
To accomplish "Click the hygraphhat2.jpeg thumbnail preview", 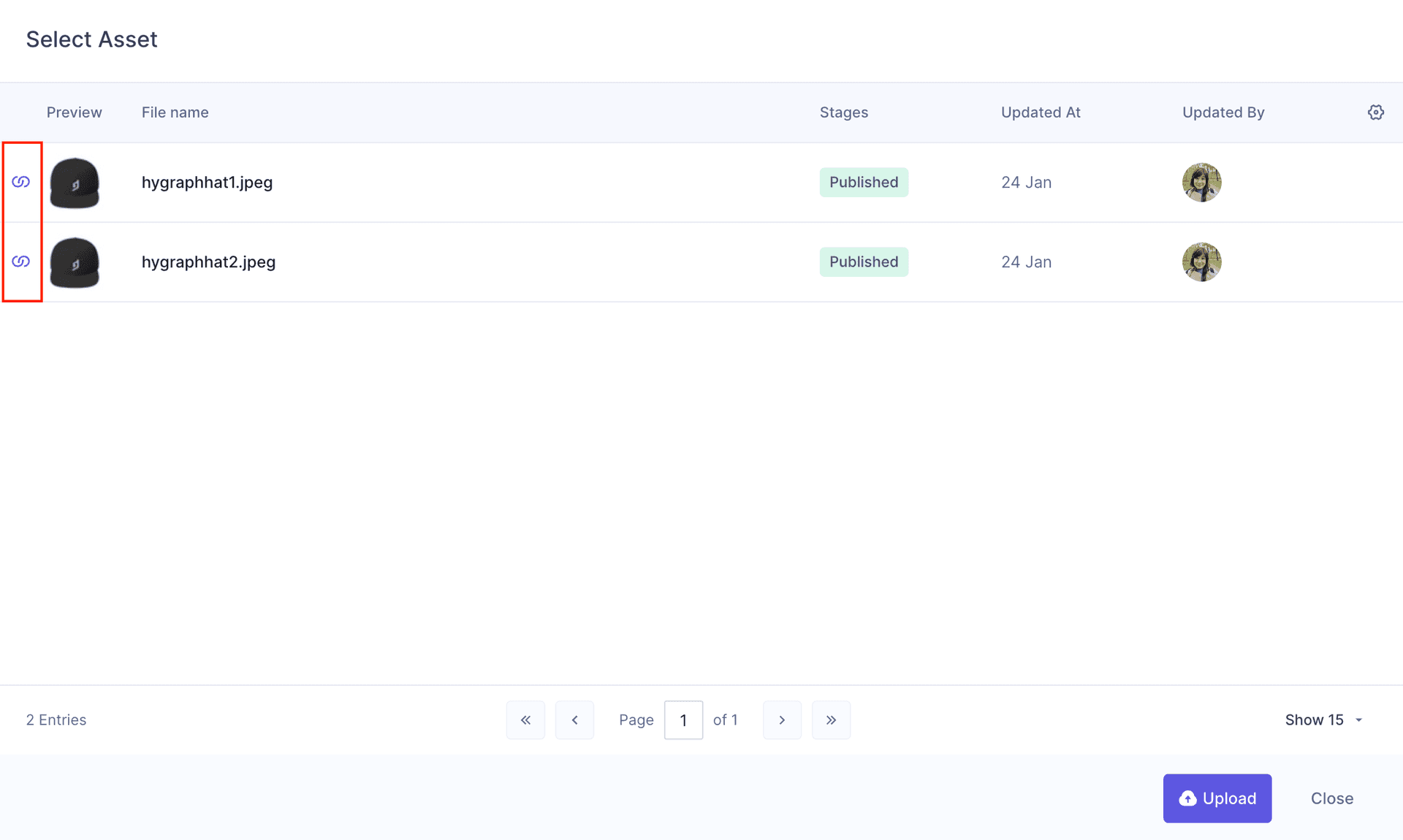I will click(x=74, y=262).
